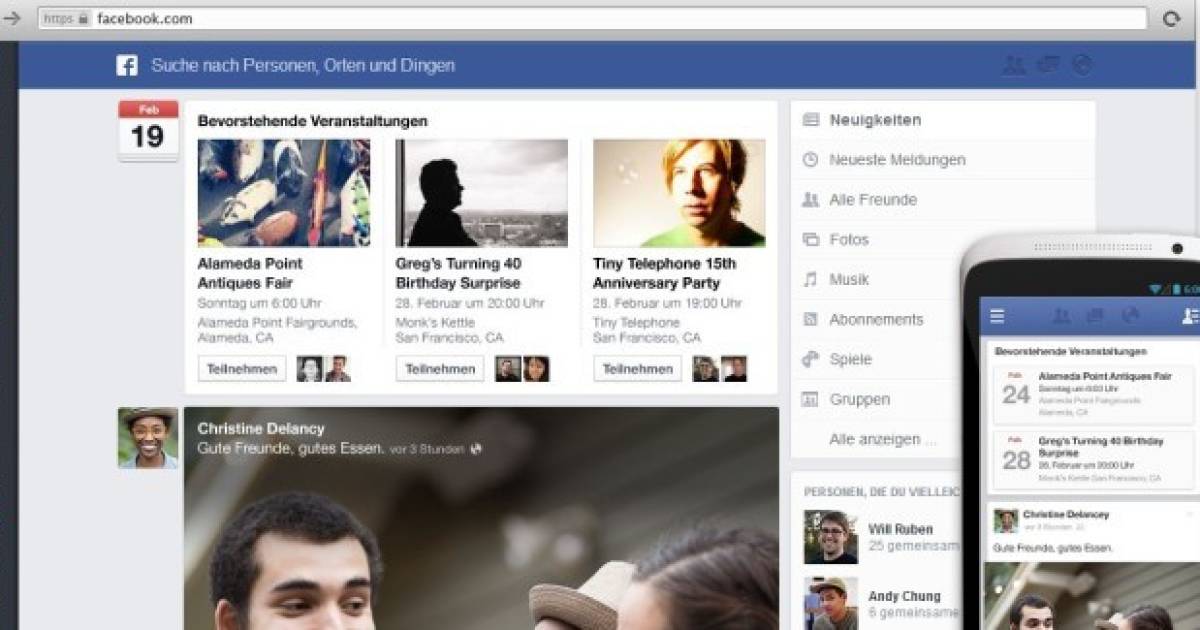1200x630 pixels.
Task: Click Teilnehmen for Alameda Point Antiques Fair
Action: (x=240, y=368)
